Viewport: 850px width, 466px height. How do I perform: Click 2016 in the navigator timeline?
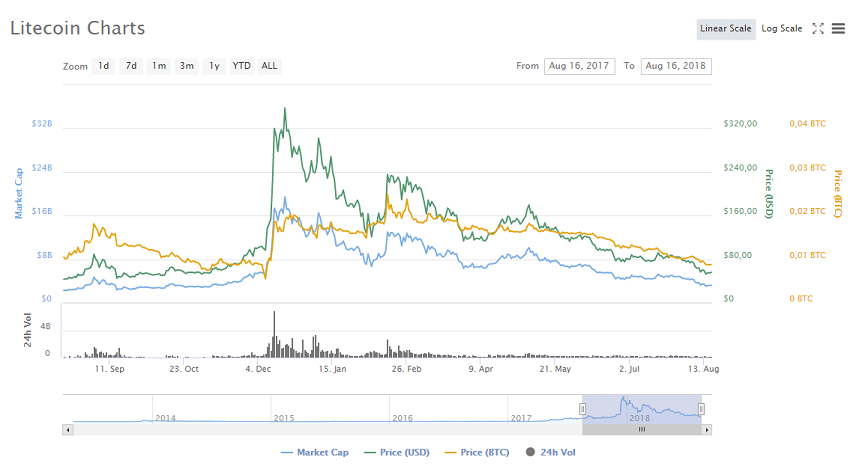coord(402,418)
